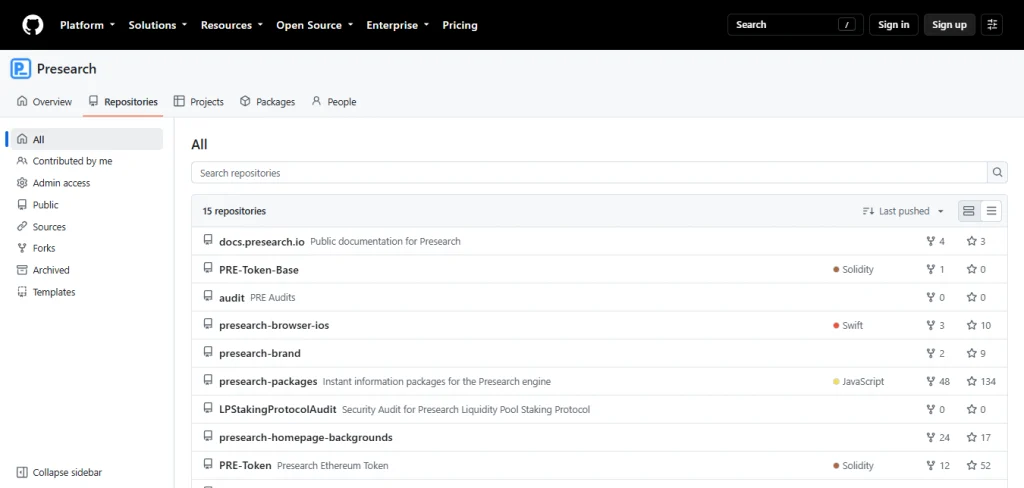This screenshot has width=1024, height=488.
Task: Click the Sign in button
Action: [893, 25]
